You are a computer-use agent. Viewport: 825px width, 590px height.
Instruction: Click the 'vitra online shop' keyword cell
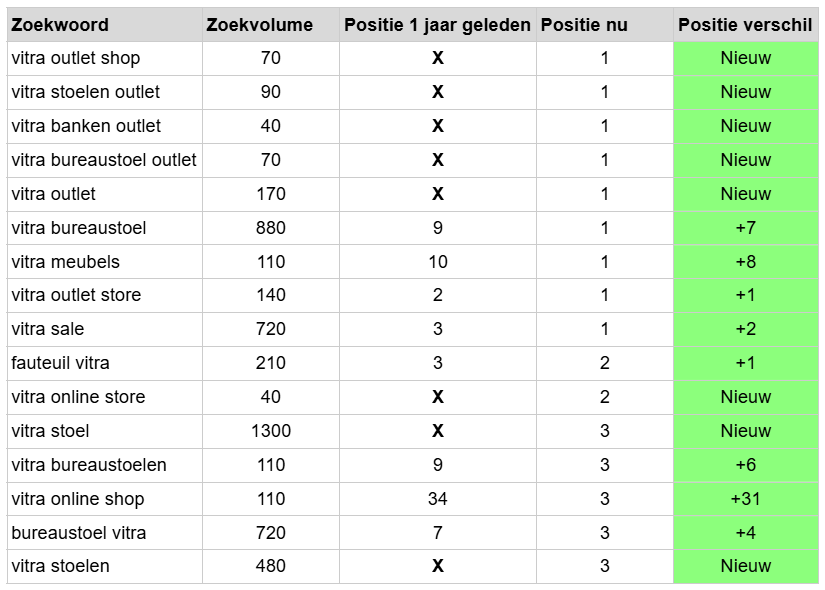pos(78,499)
